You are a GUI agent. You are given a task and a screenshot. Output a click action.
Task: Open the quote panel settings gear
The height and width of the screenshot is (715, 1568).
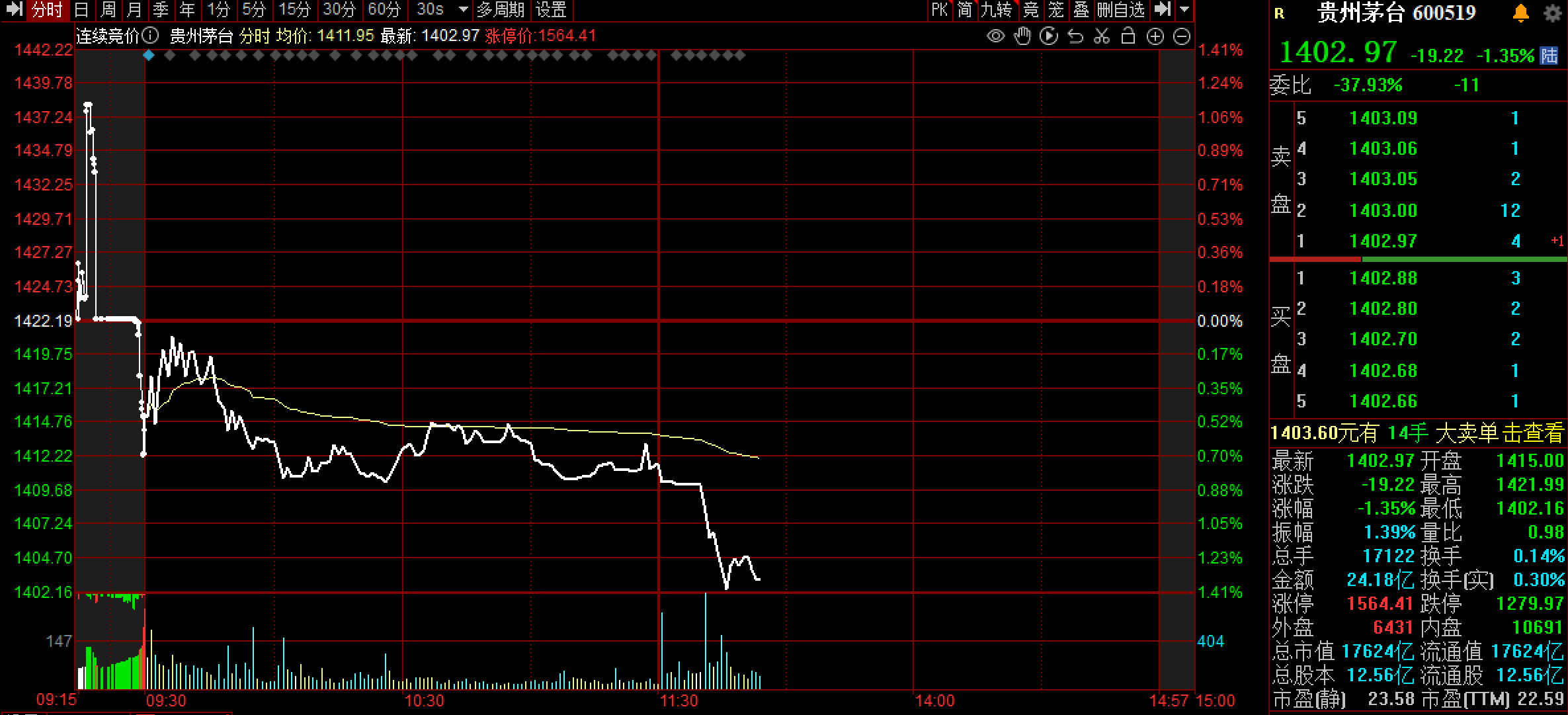tap(1552, 13)
